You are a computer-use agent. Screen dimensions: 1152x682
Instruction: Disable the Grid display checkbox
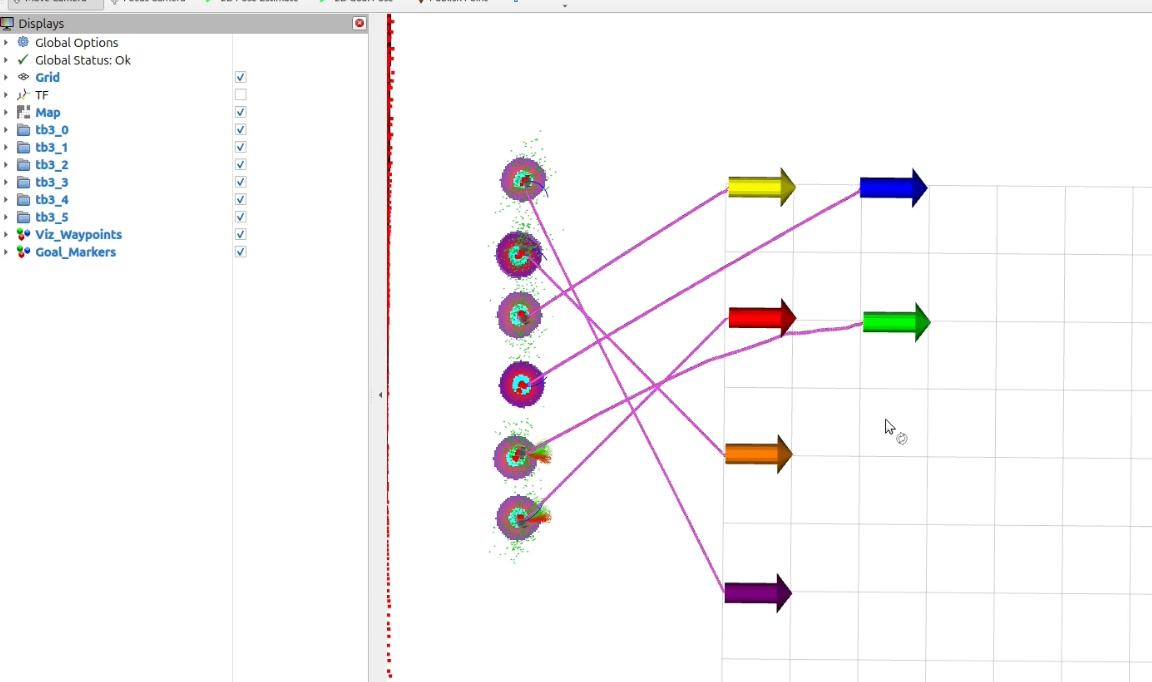pos(240,77)
